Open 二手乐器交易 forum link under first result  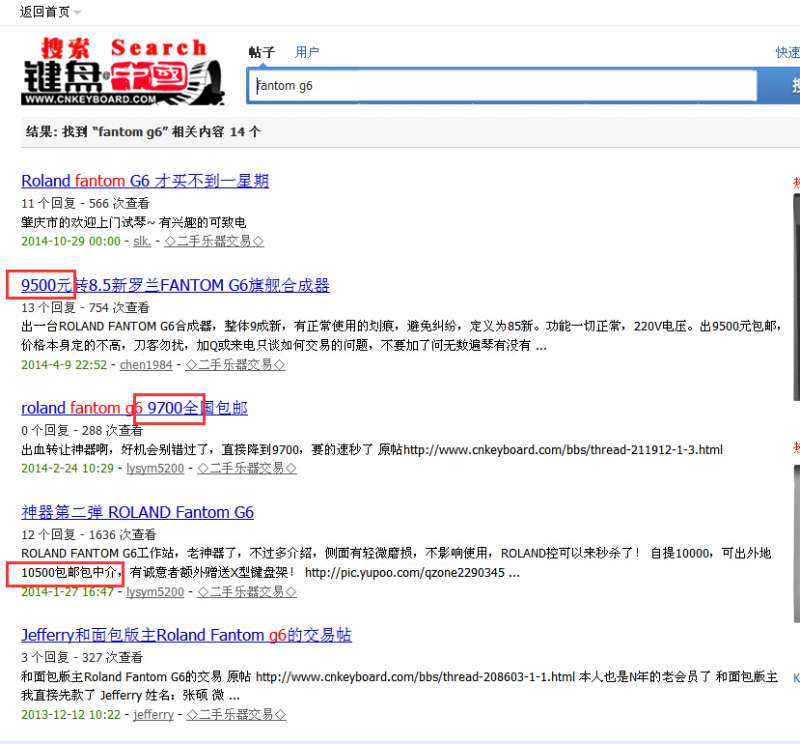tap(214, 241)
